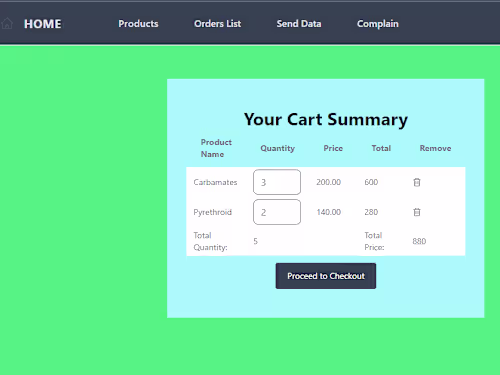500x375 pixels.
Task: Click the home icon beside HOME
Action: tap(7, 24)
